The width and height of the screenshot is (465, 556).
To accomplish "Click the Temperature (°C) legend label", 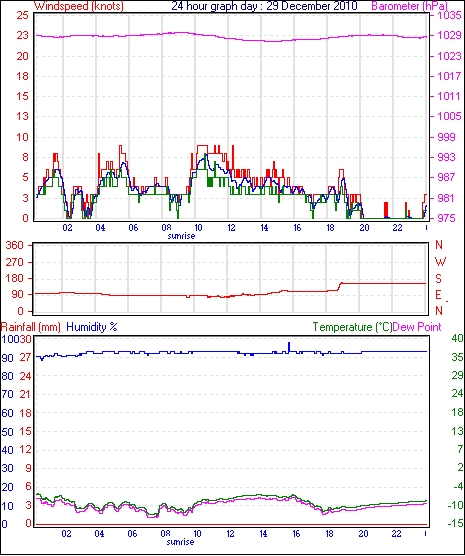I will click(352, 327).
